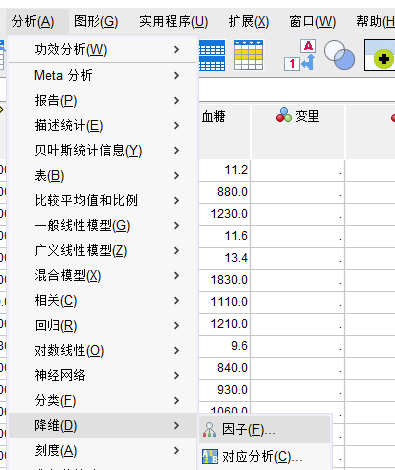Click the correspondence analysis icon beside 对应分析
Screen dimensions: 395x470
[210, 456]
